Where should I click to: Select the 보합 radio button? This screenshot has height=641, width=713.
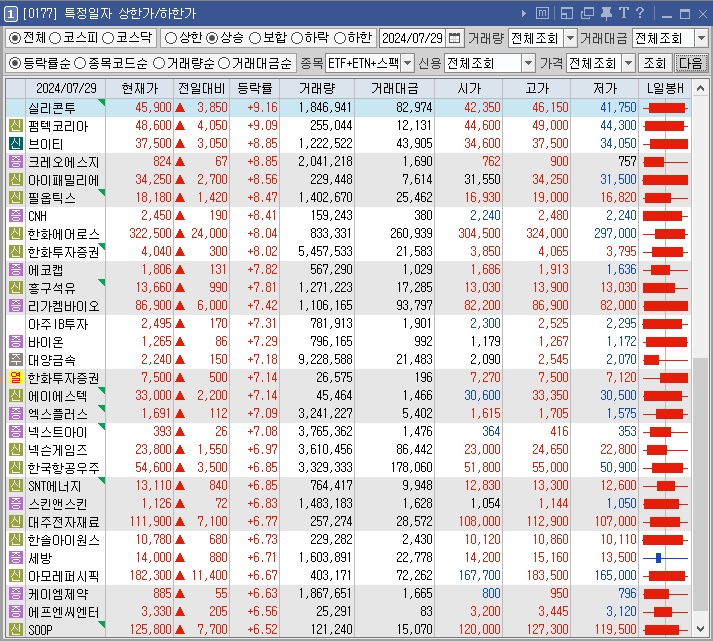255,38
